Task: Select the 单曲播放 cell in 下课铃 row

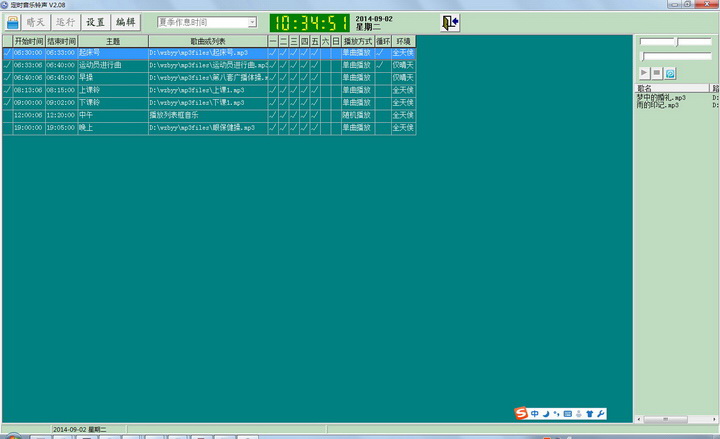Action: [358, 102]
